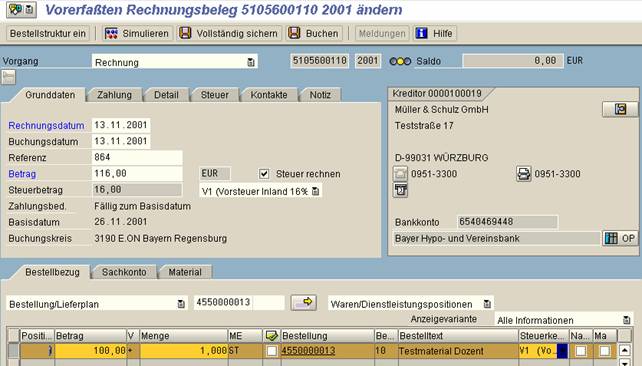Open the Bestellung/Lieferplan dropdown
The height and width of the screenshot is (366, 642).
click(181, 304)
